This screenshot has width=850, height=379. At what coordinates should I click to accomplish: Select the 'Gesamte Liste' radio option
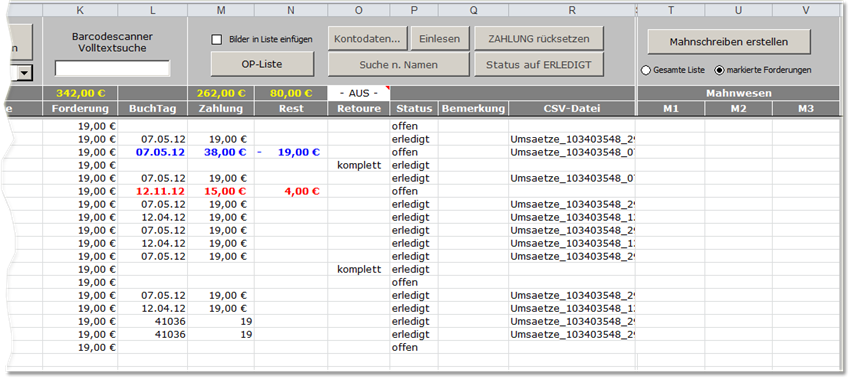click(646, 70)
